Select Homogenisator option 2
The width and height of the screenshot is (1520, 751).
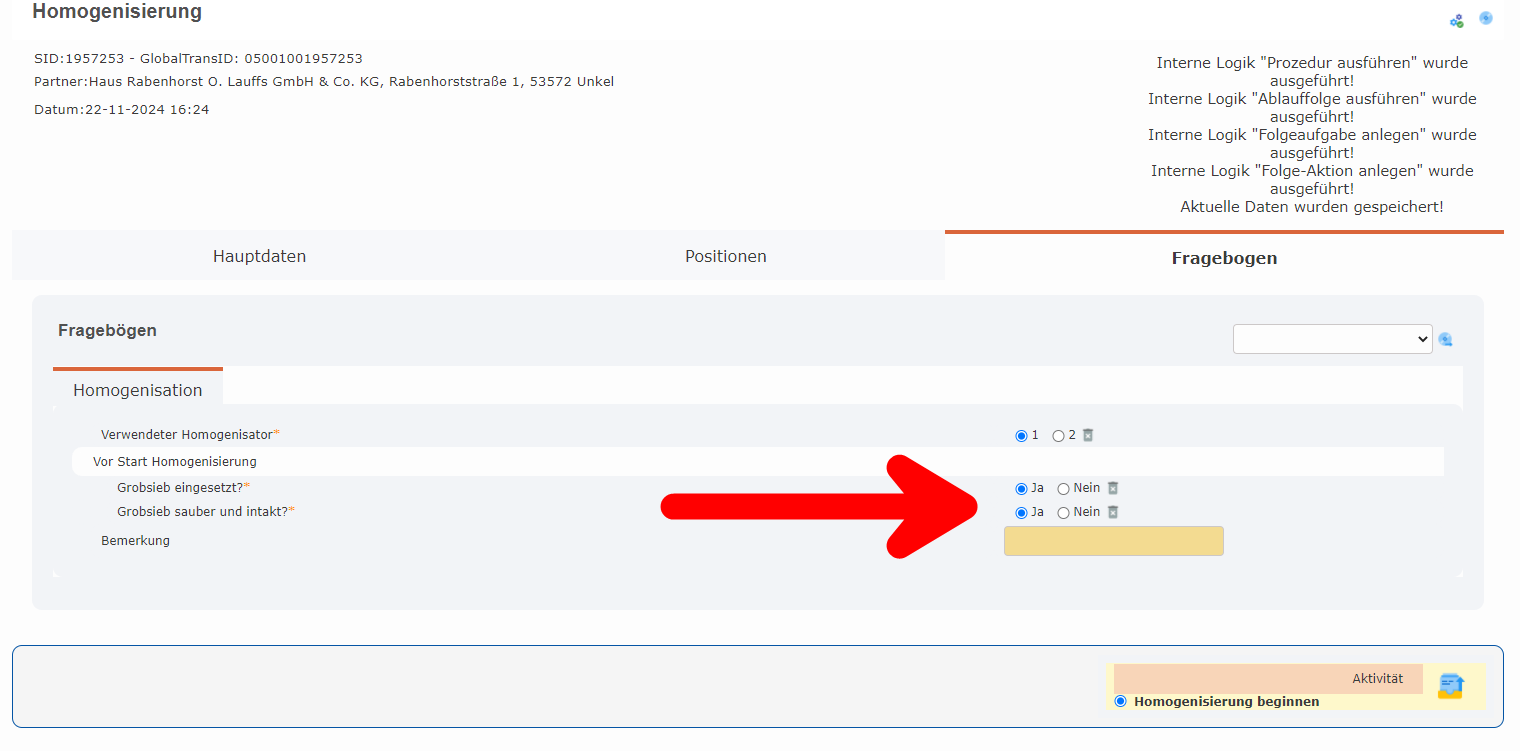[1058, 436]
